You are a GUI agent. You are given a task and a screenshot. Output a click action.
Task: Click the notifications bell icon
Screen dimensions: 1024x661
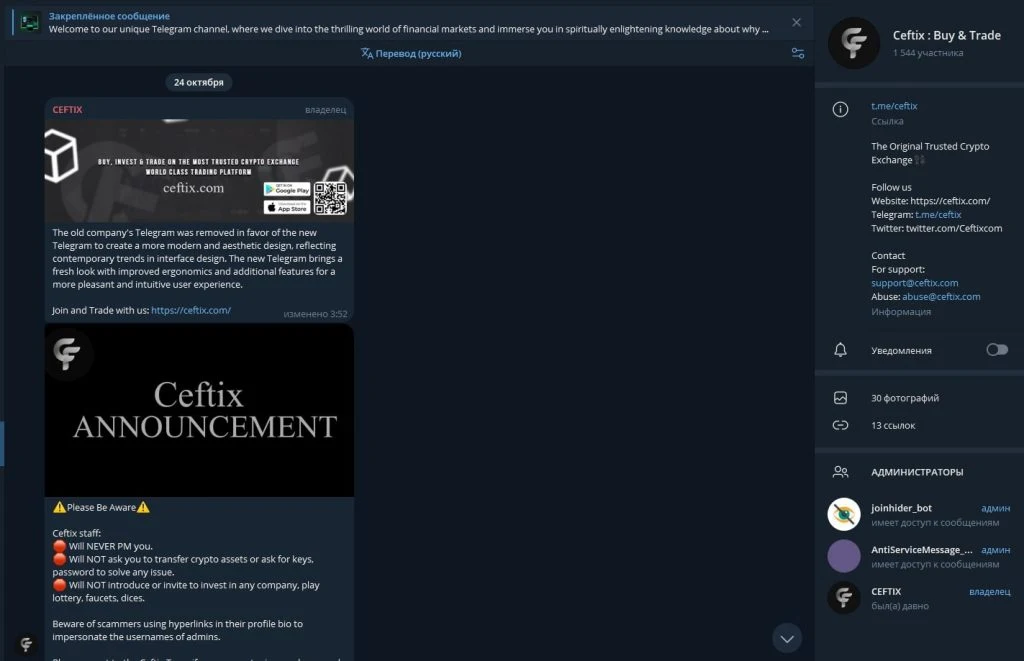[x=840, y=350]
